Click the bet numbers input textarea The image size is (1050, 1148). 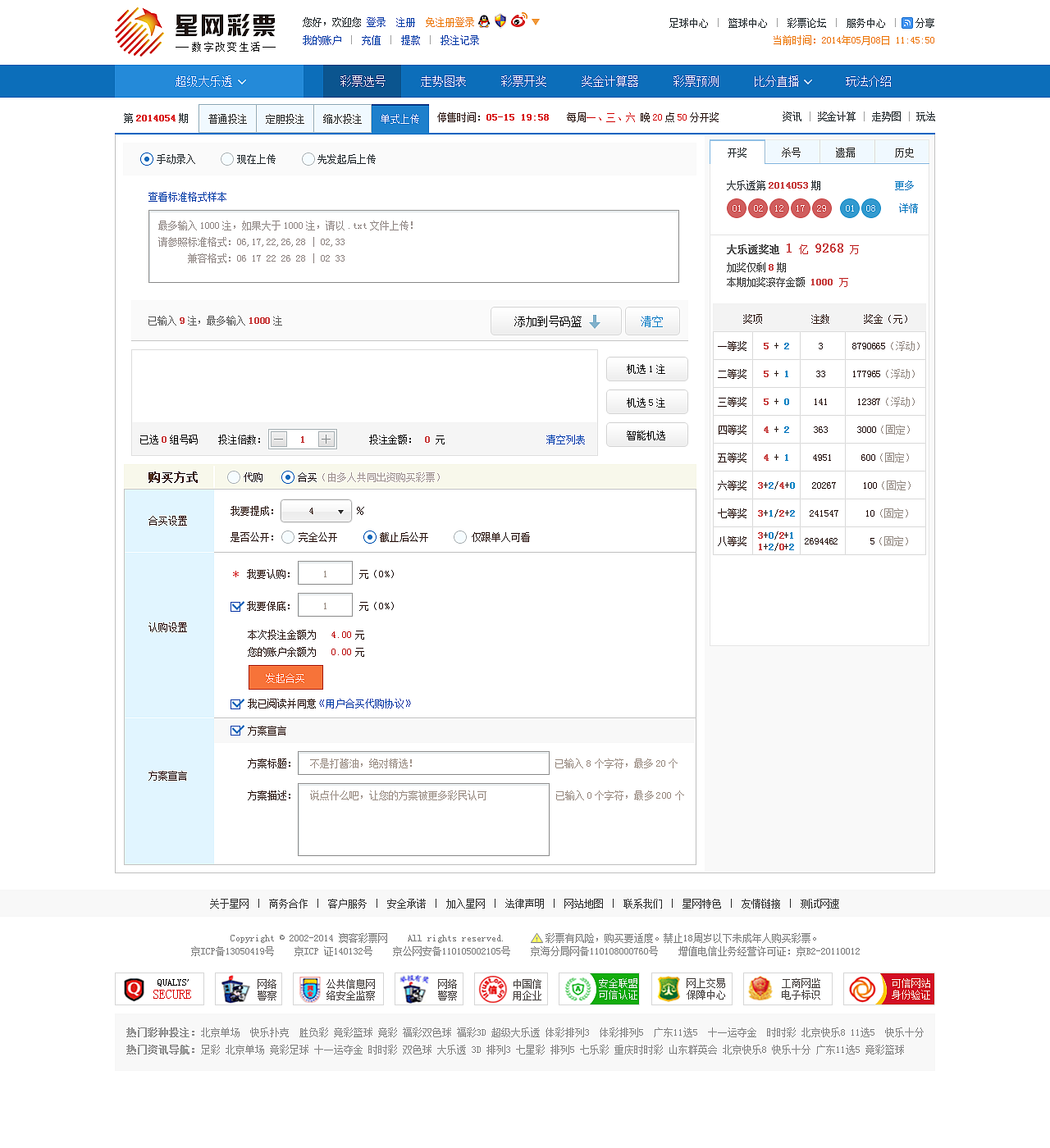click(x=413, y=246)
